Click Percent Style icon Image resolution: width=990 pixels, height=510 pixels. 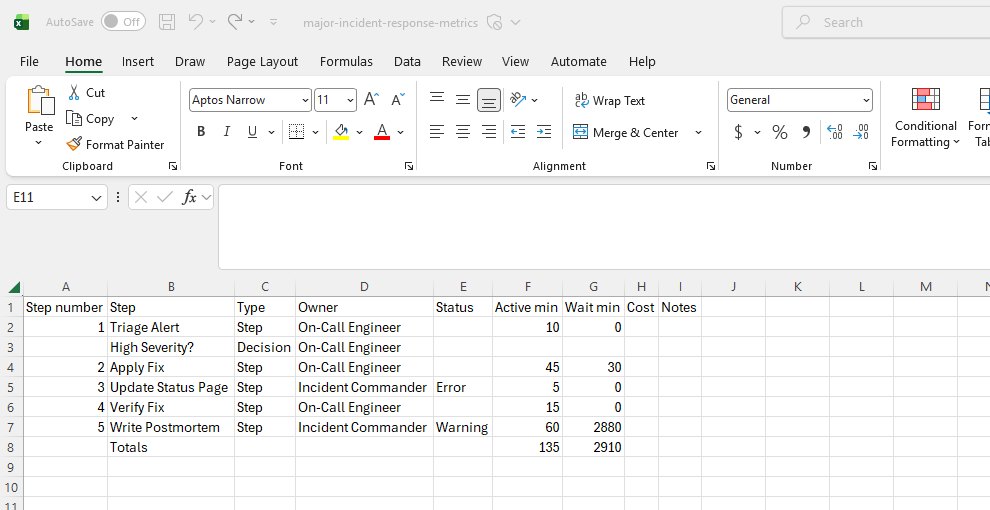pyautogui.click(x=780, y=133)
